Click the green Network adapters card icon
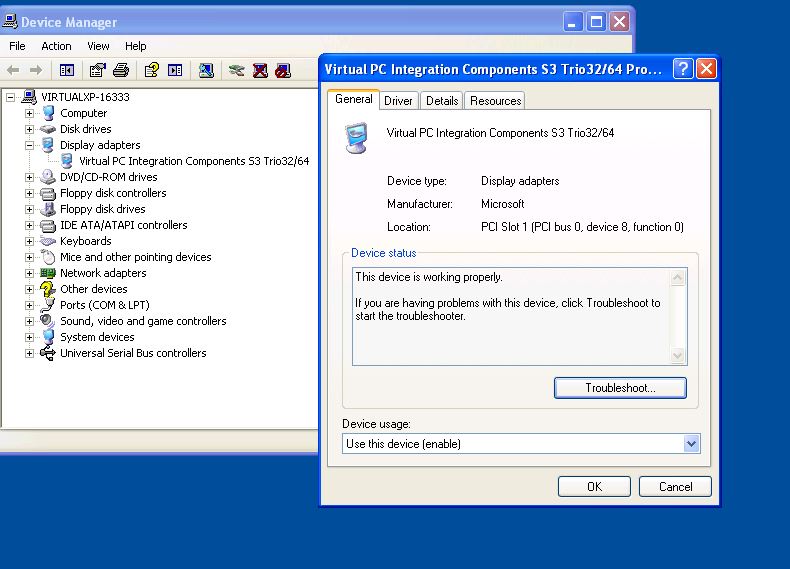Image resolution: width=790 pixels, height=569 pixels. (x=48, y=273)
